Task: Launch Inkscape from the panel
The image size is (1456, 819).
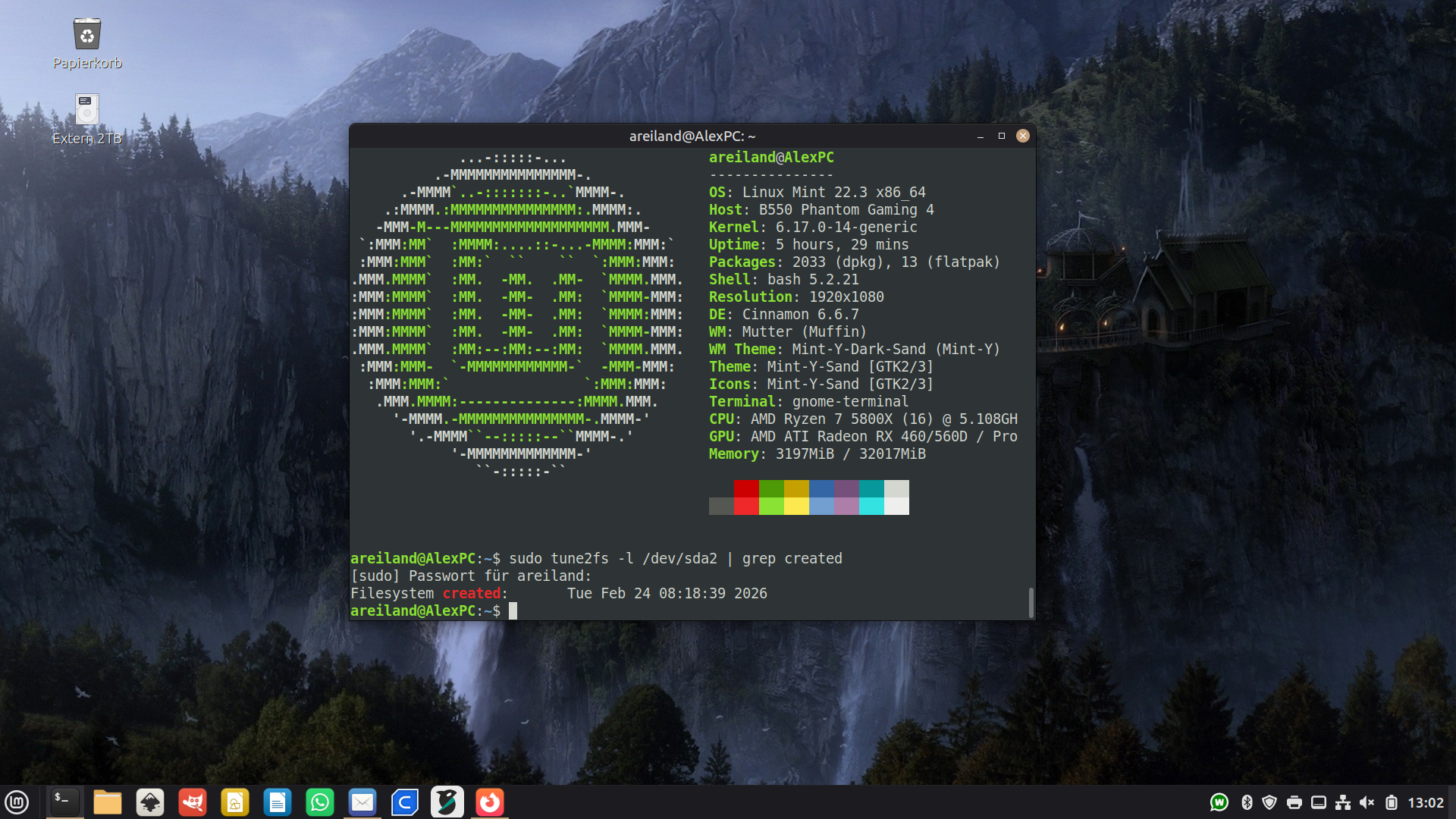Action: (x=150, y=802)
